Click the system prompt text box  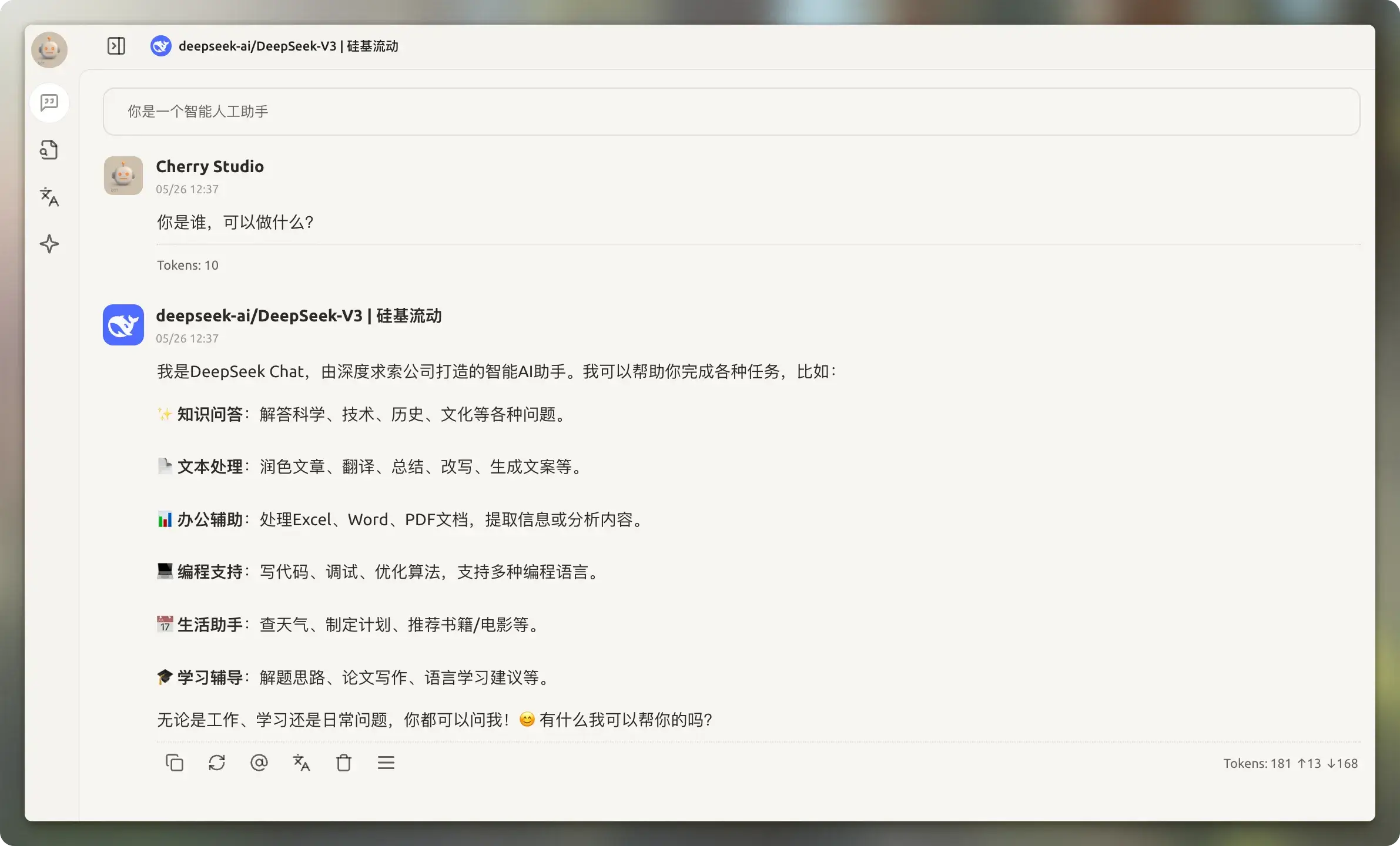click(x=731, y=112)
